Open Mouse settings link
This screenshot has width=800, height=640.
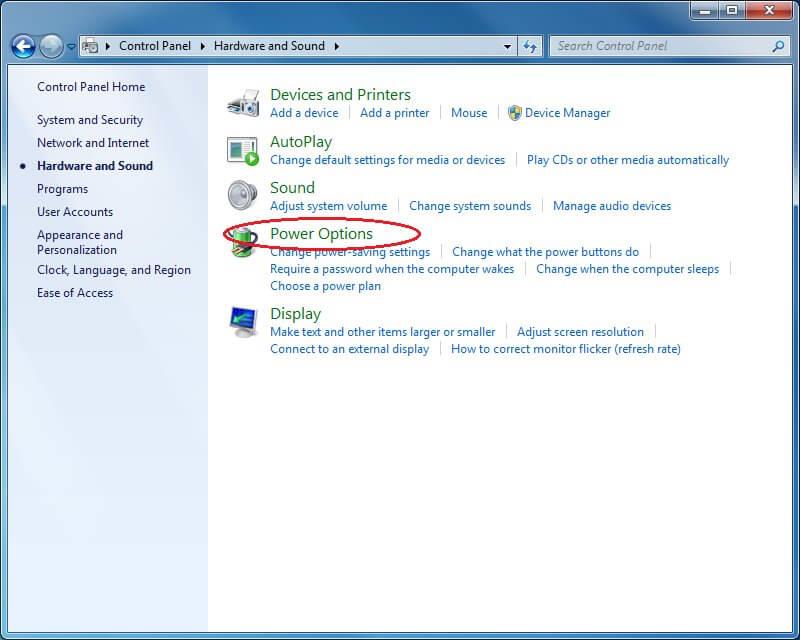coord(469,113)
